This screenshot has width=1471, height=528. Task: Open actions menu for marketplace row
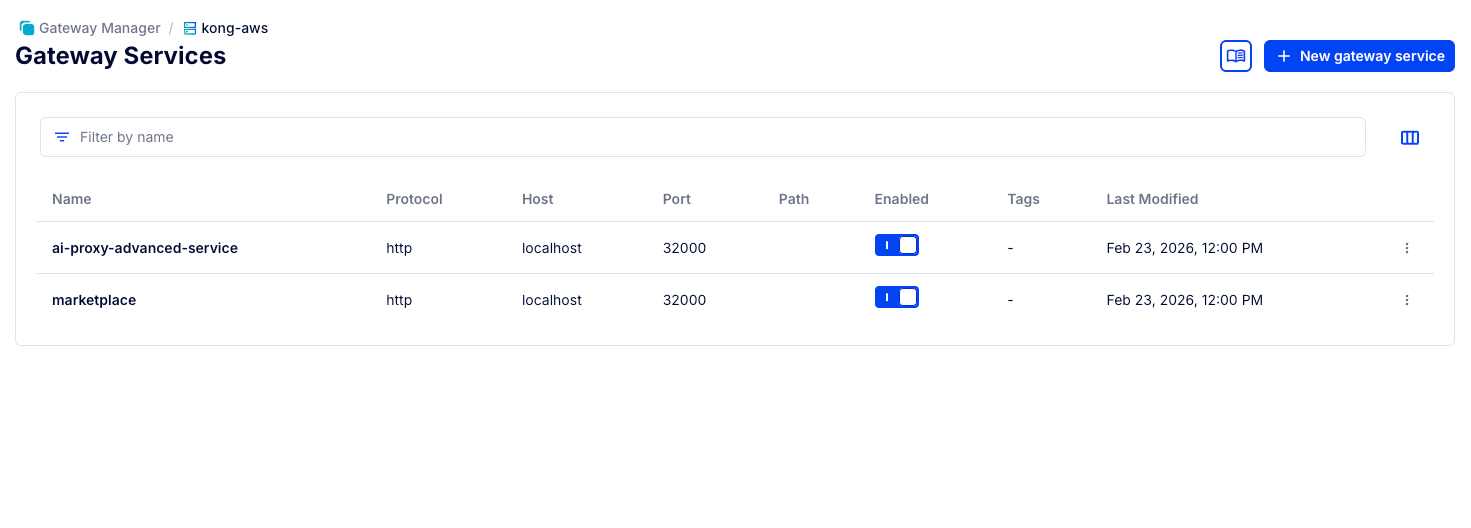point(1407,300)
